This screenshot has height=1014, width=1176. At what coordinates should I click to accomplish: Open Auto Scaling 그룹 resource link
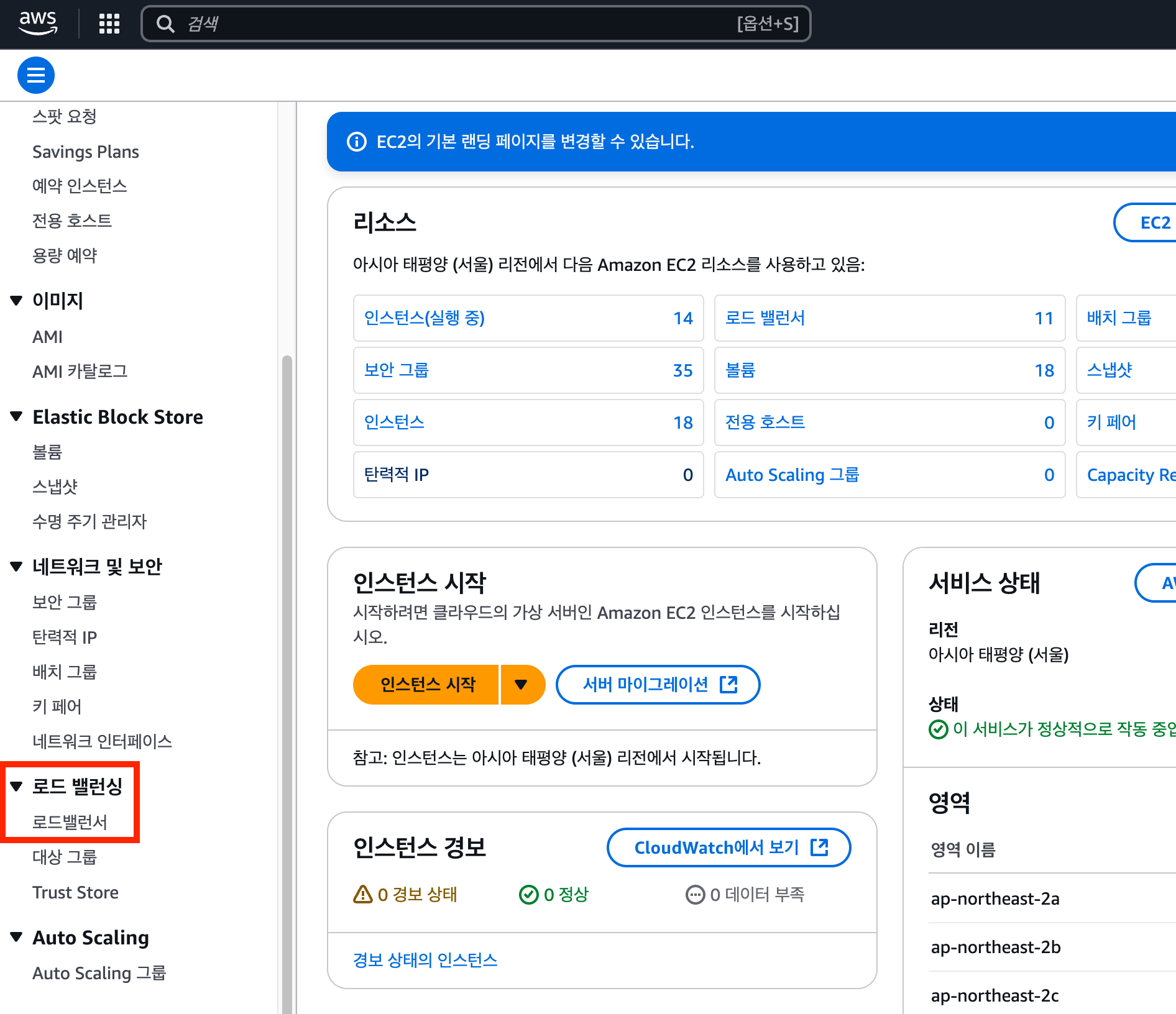point(792,475)
